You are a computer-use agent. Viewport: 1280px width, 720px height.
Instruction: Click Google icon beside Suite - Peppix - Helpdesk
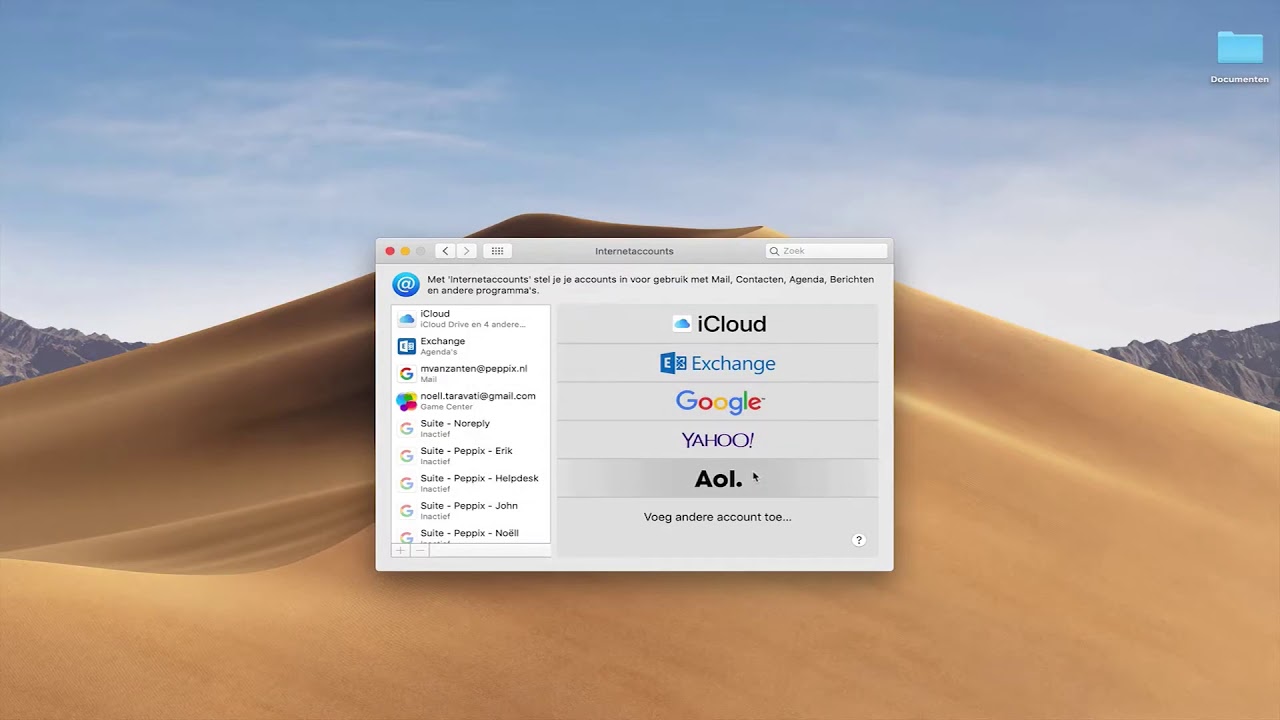click(x=406, y=483)
